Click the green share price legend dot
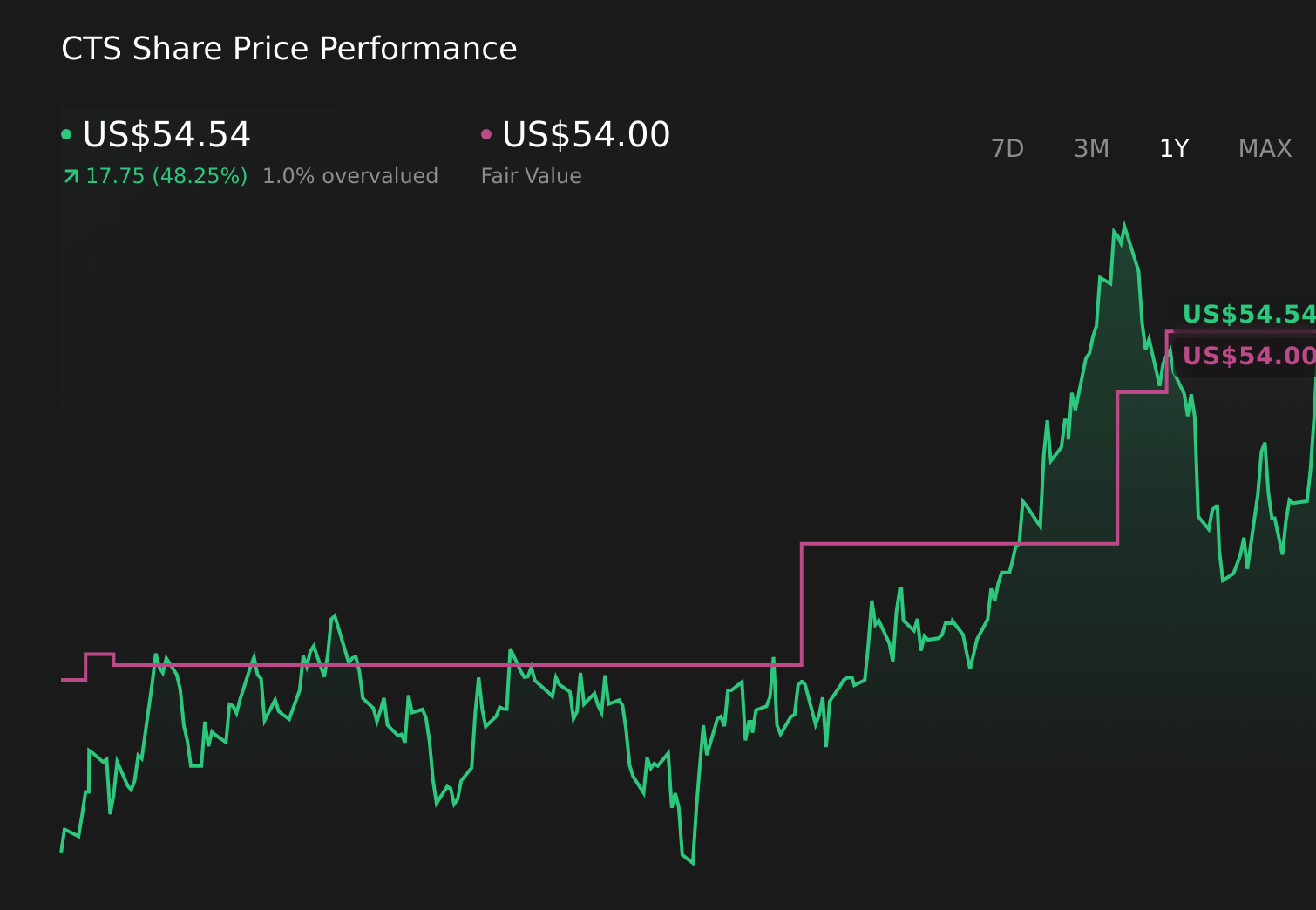 coord(66,133)
